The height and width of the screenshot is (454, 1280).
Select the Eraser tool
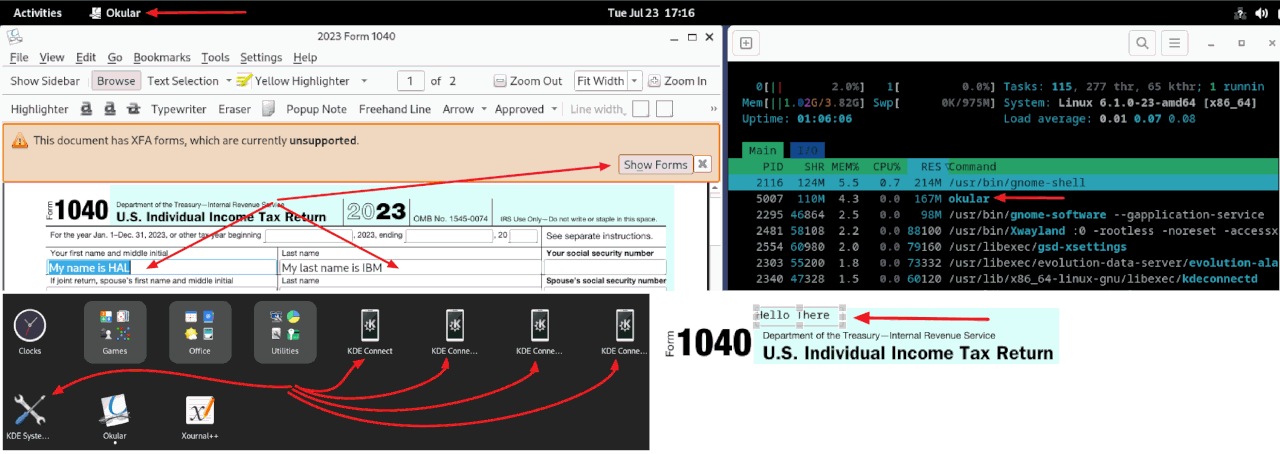(x=235, y=109)
